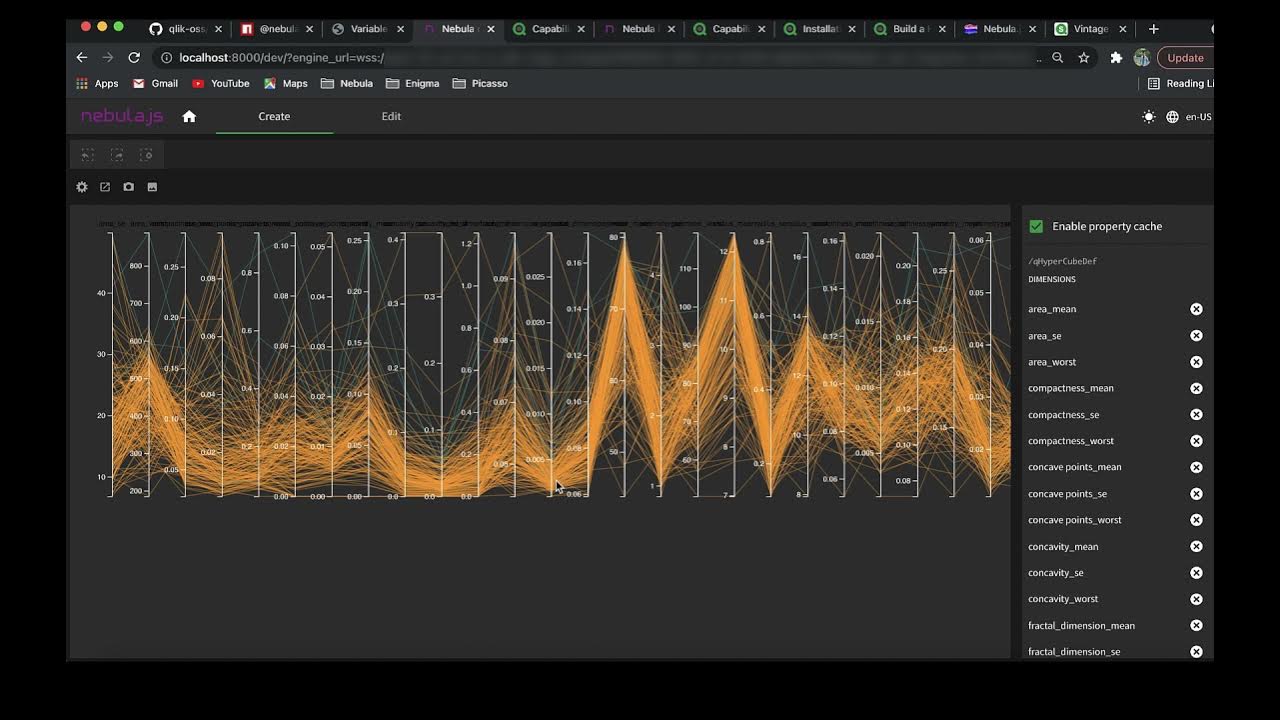Go forward in the browser
Viewport: 1280px width, 720px height.
[x=108, y=58]
